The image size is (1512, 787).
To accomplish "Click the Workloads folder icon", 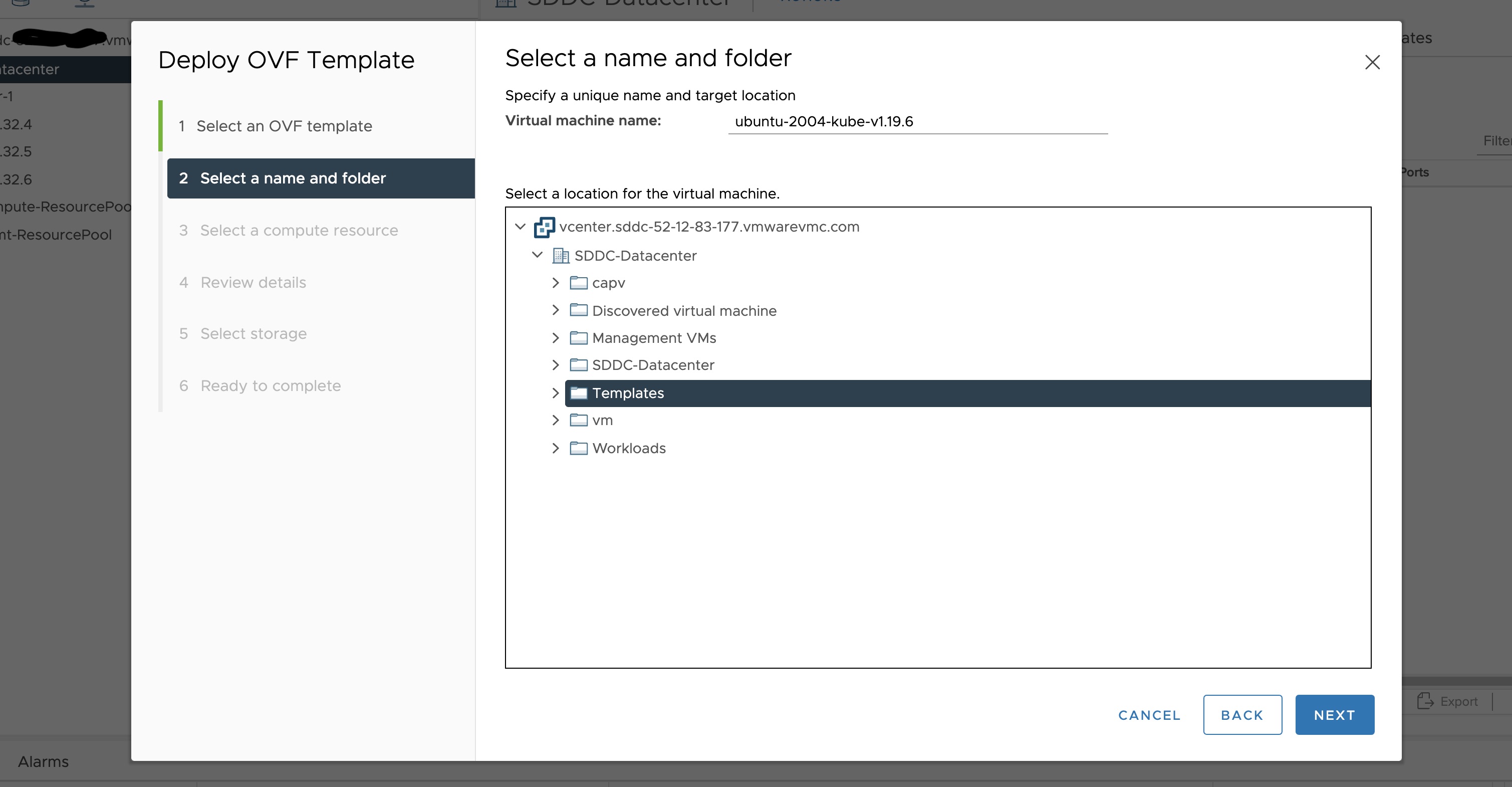I will click(x=578, y=448).
